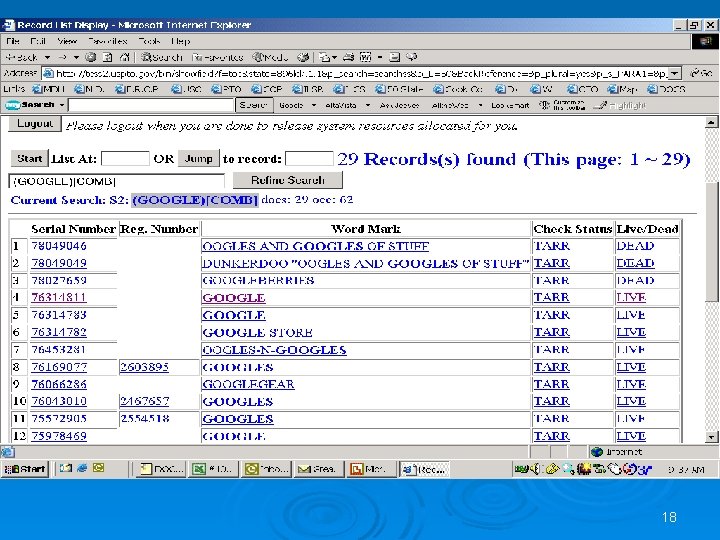Click inside the List At input field
Image resolution: width=720 pixels, height=540 pixels.
pos(125,158)
